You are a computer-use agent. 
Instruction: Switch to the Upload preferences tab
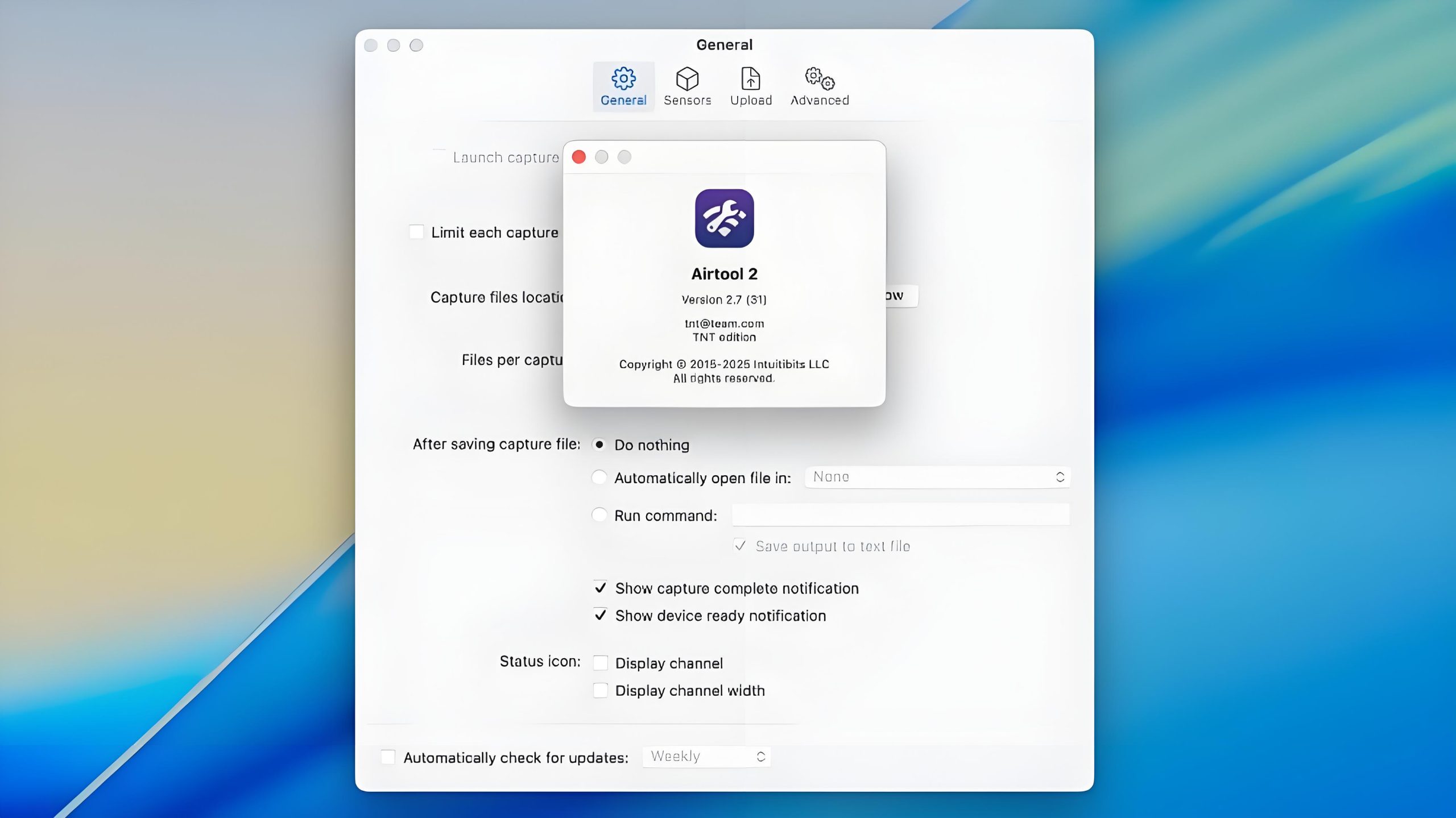pos(751,86)
